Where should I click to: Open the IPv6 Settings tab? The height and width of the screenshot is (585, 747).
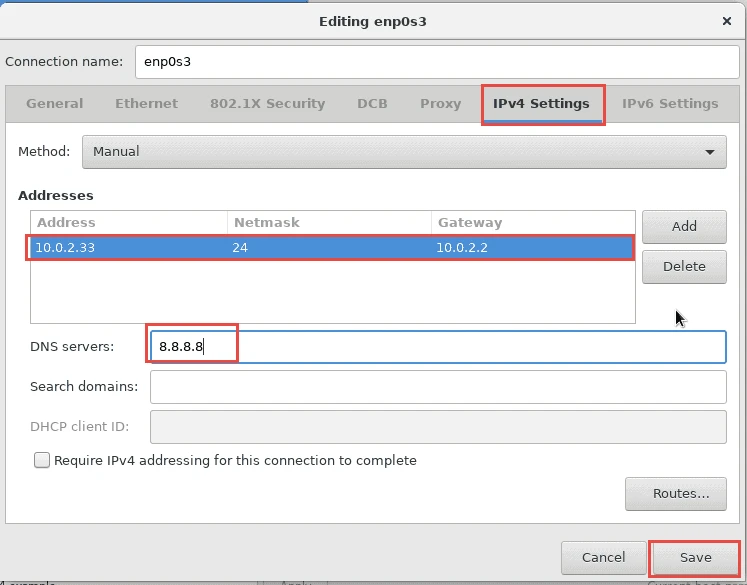tap(669, 103)
